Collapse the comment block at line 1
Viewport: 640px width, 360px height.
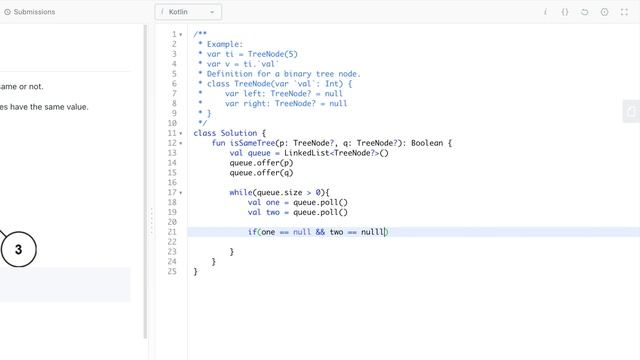[x=181, y=35]
